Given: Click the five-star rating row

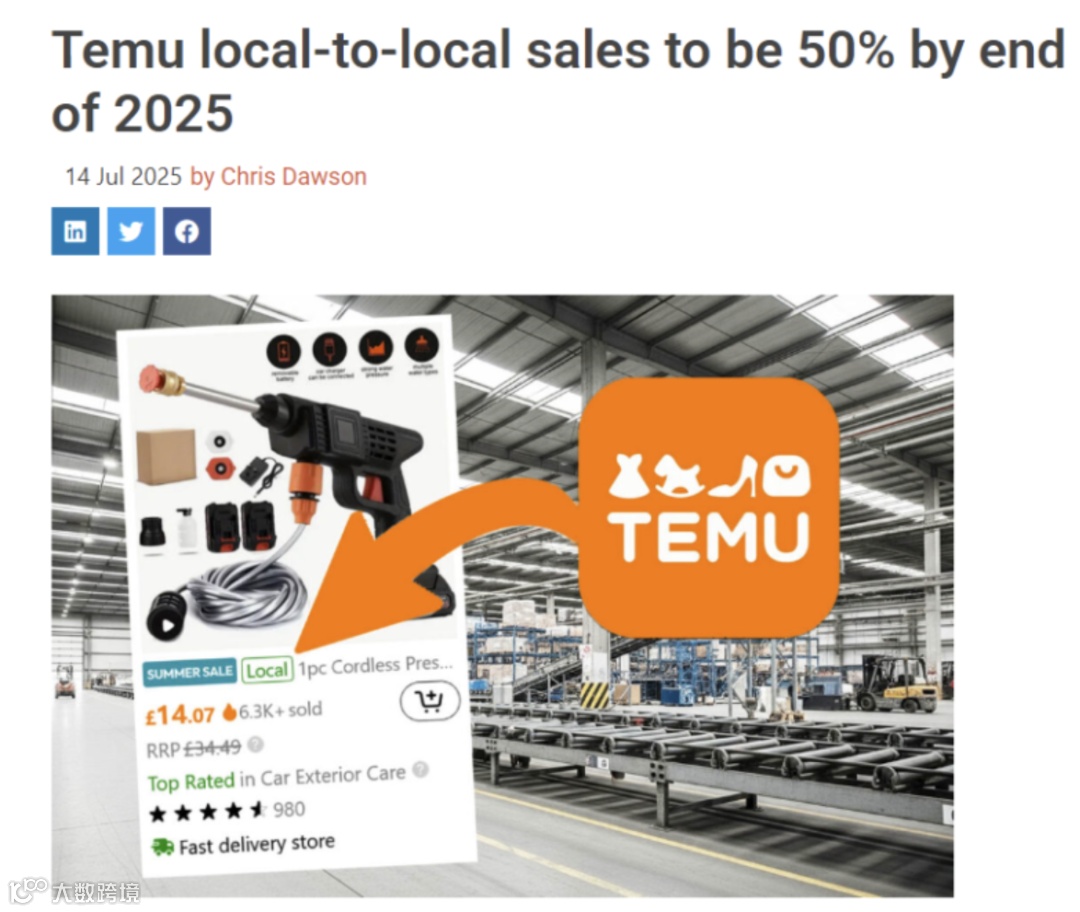Looking at the screenshot, I should (x=227, y=811).
